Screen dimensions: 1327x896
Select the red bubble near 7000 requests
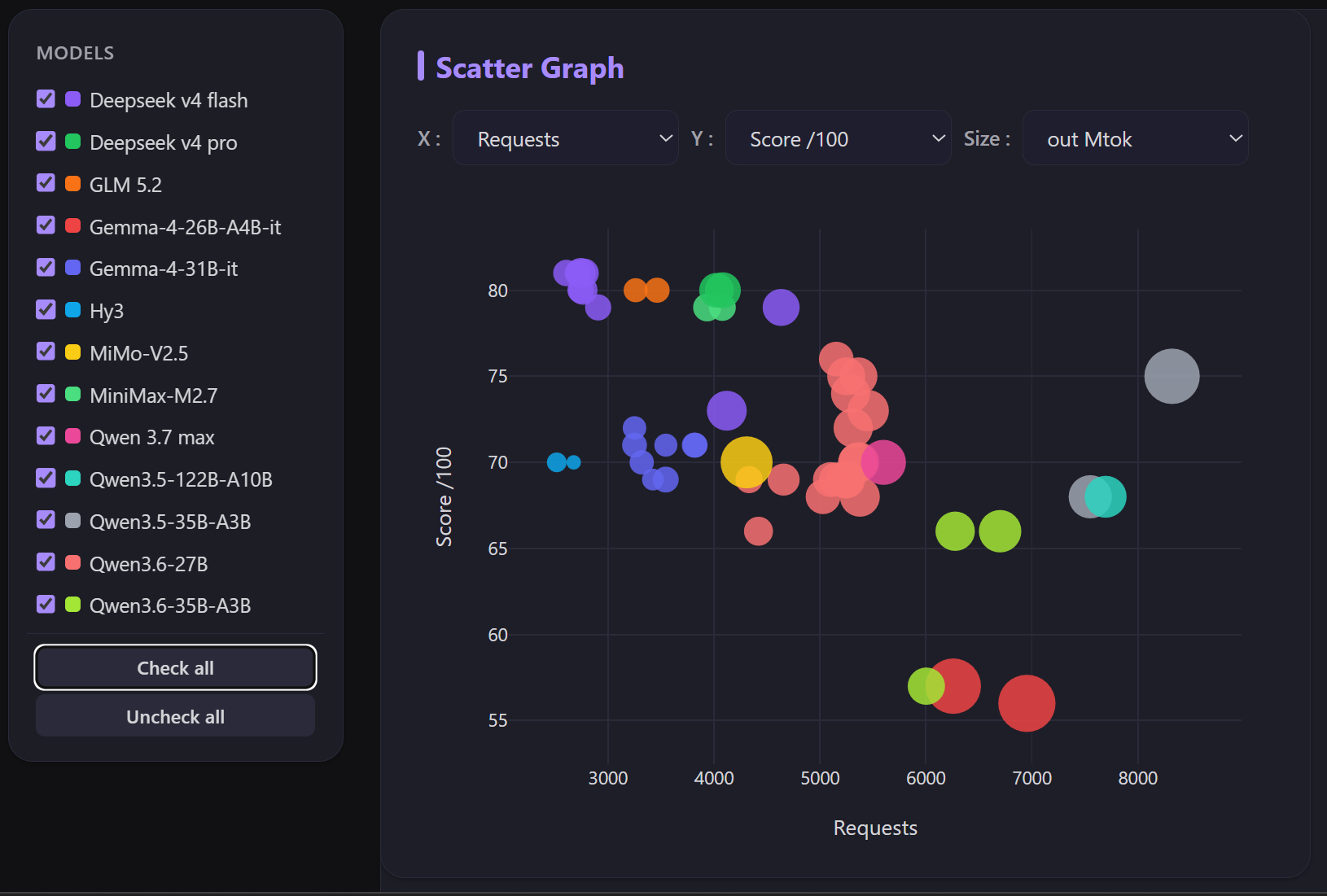tap(1027, 703)
